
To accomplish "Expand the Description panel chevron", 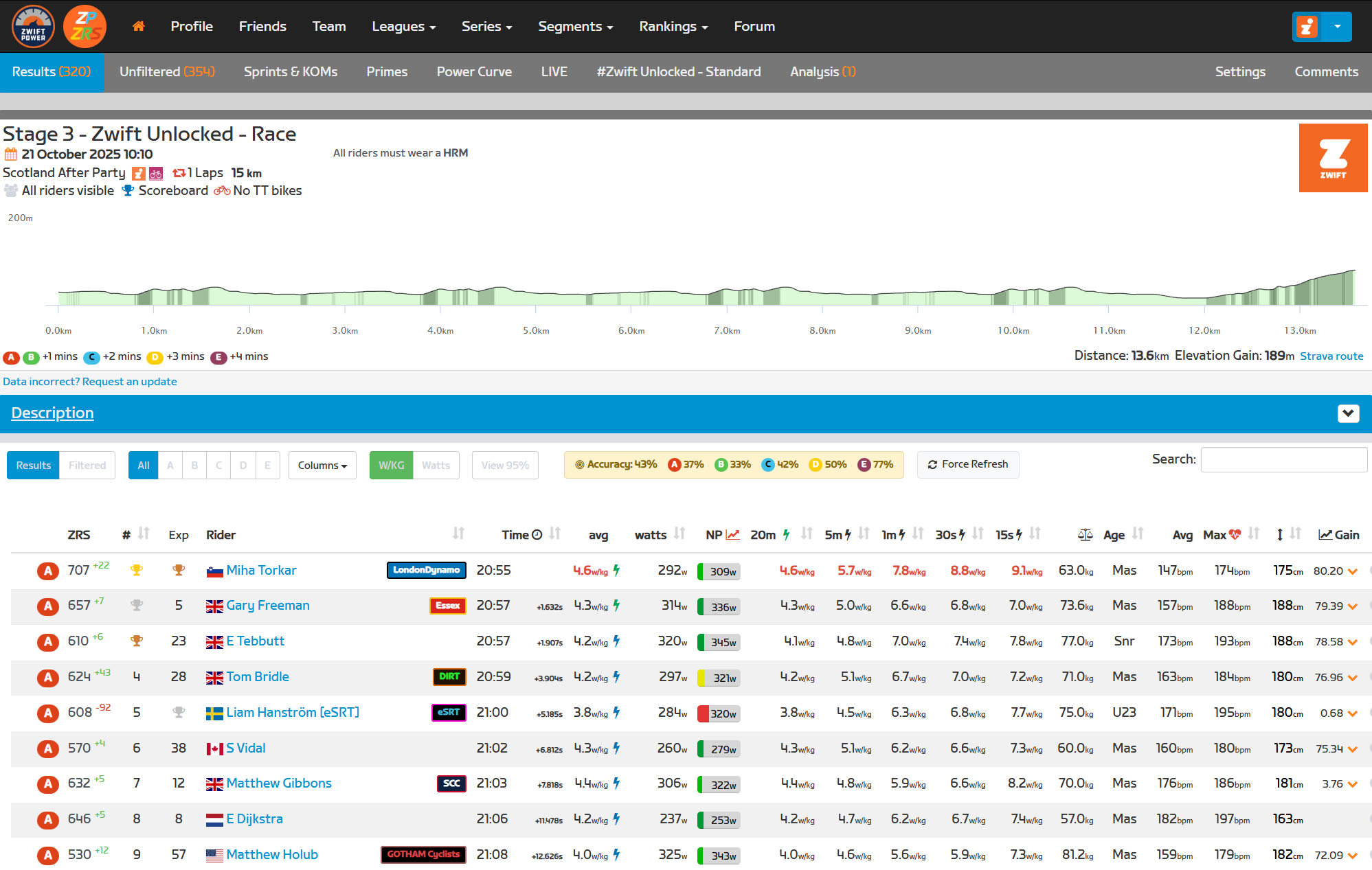I will point(1348,413).
